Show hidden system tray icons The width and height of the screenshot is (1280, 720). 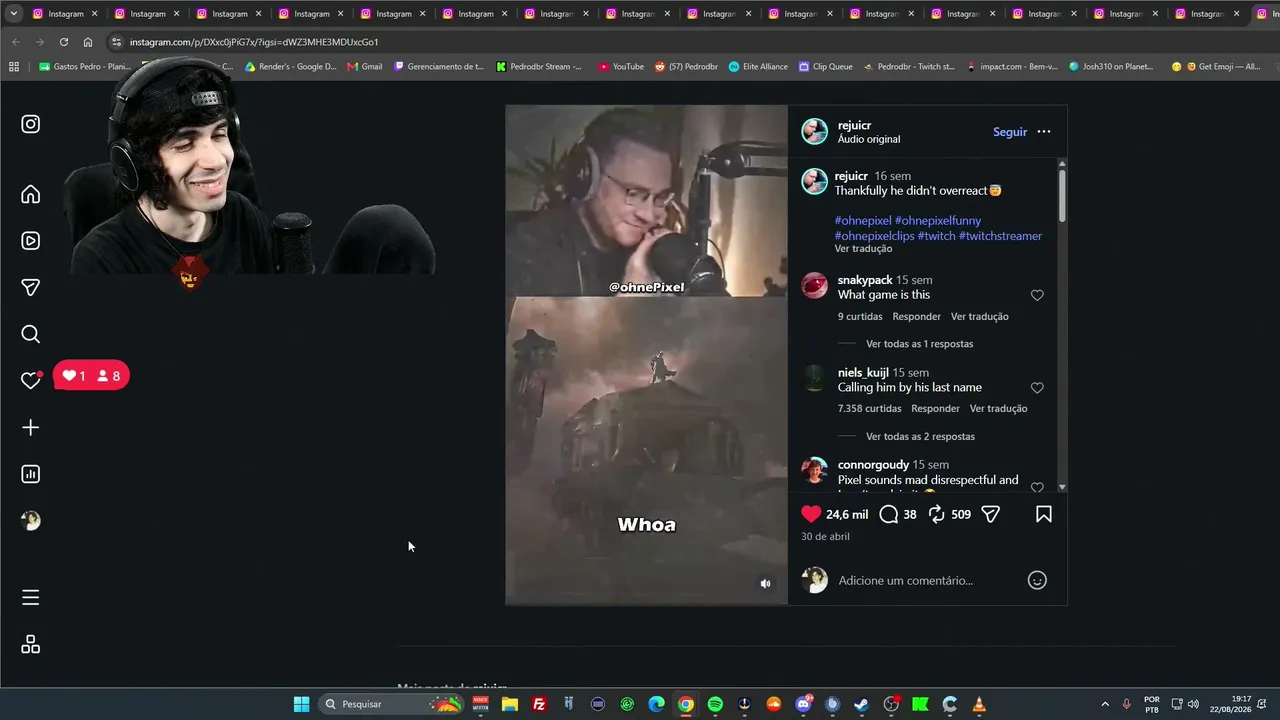pyautogui.click(x=1105, y=704)
